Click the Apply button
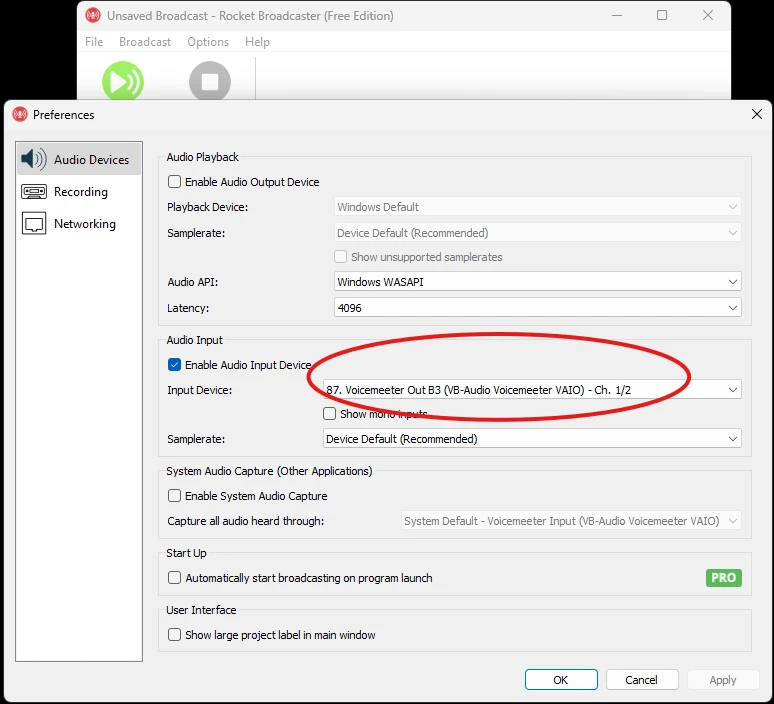 723,679
